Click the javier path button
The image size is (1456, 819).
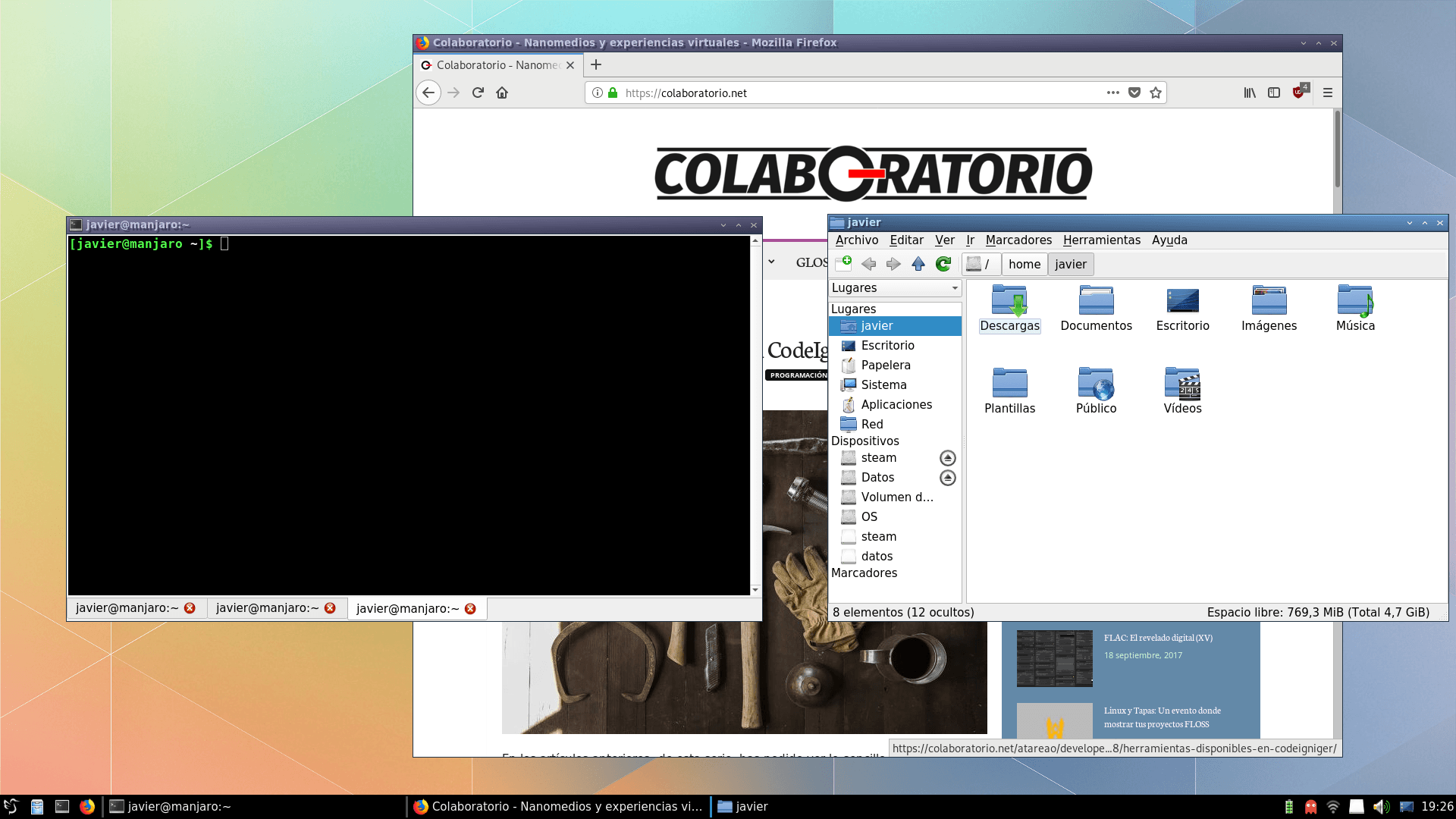pos(1071,264)
